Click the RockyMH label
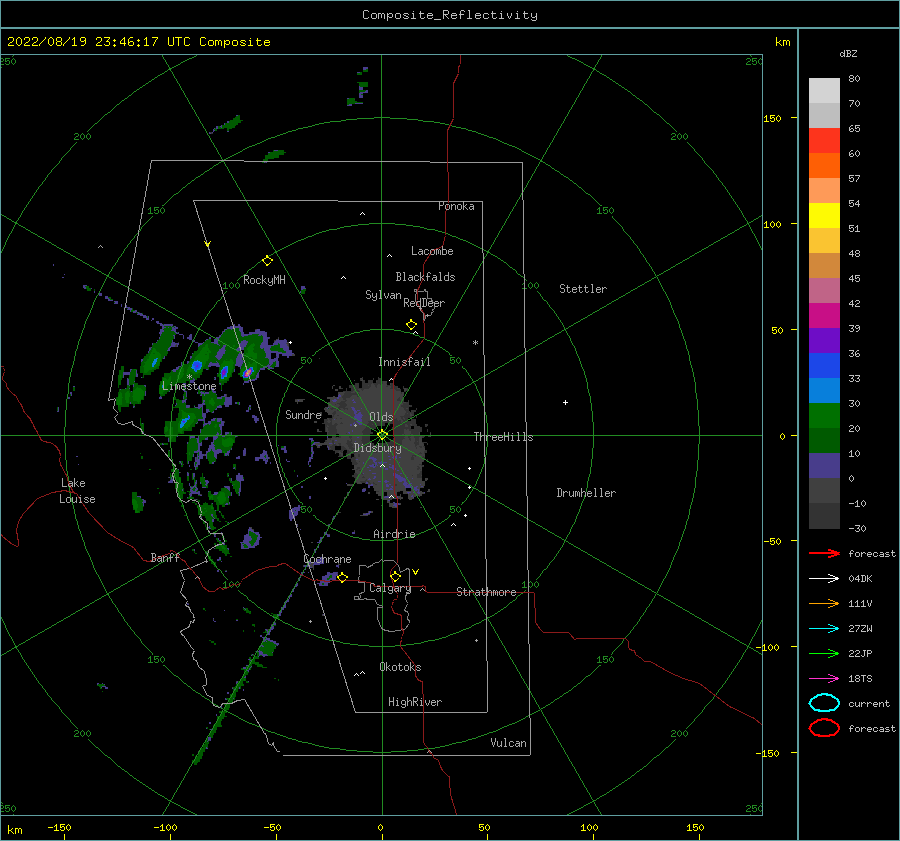The width and height of the screenshot is (900, 841). coord(264,280)
